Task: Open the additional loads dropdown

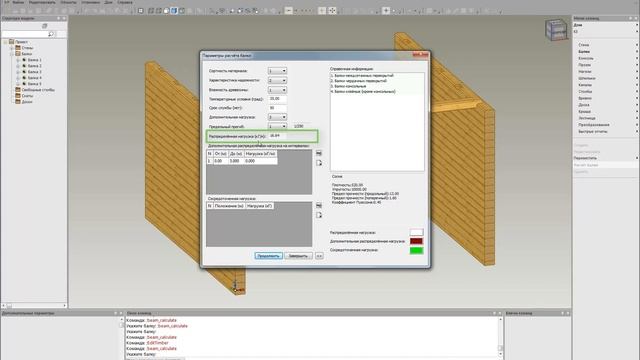Action: [277, 117]
